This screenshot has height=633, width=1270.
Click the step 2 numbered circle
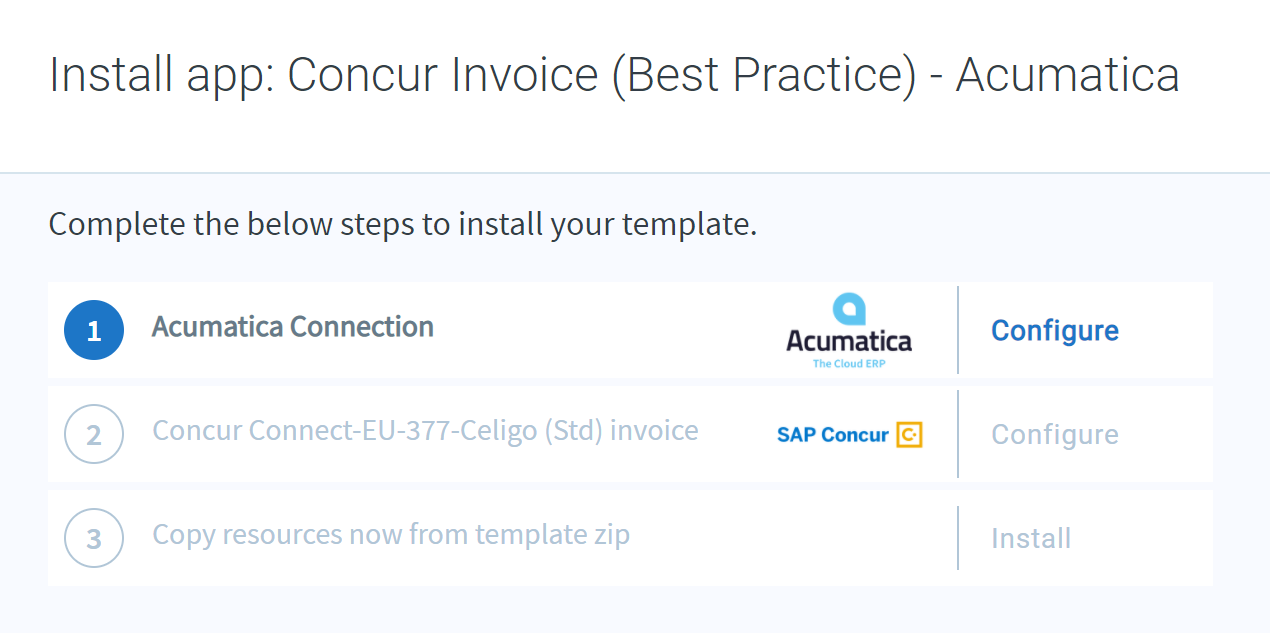[x=93, y=434]
